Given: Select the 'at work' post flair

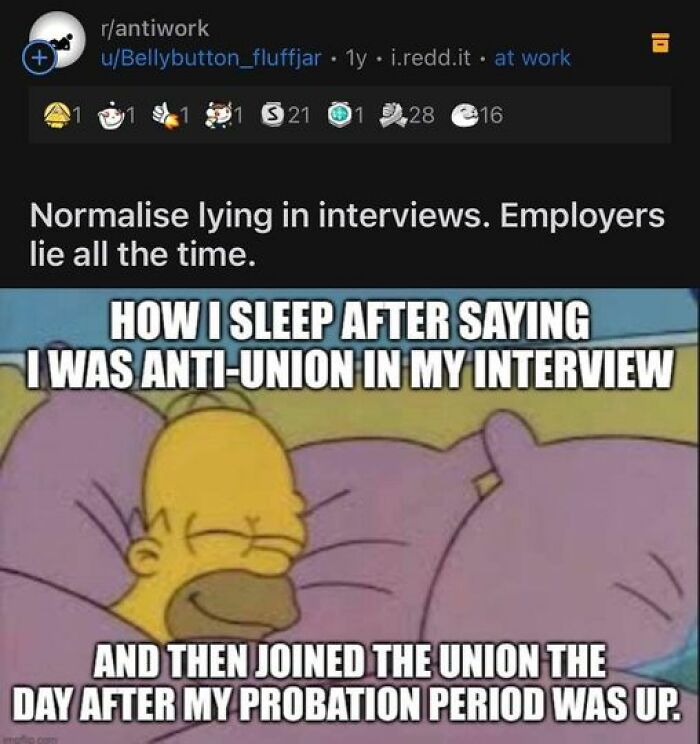Looking at the screenshot, I should click(532, 58).
